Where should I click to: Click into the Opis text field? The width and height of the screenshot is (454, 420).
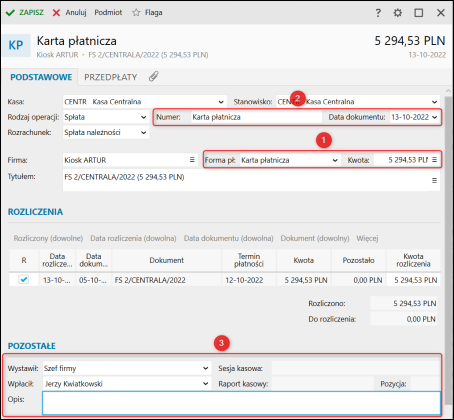click(x=241, y=403)
